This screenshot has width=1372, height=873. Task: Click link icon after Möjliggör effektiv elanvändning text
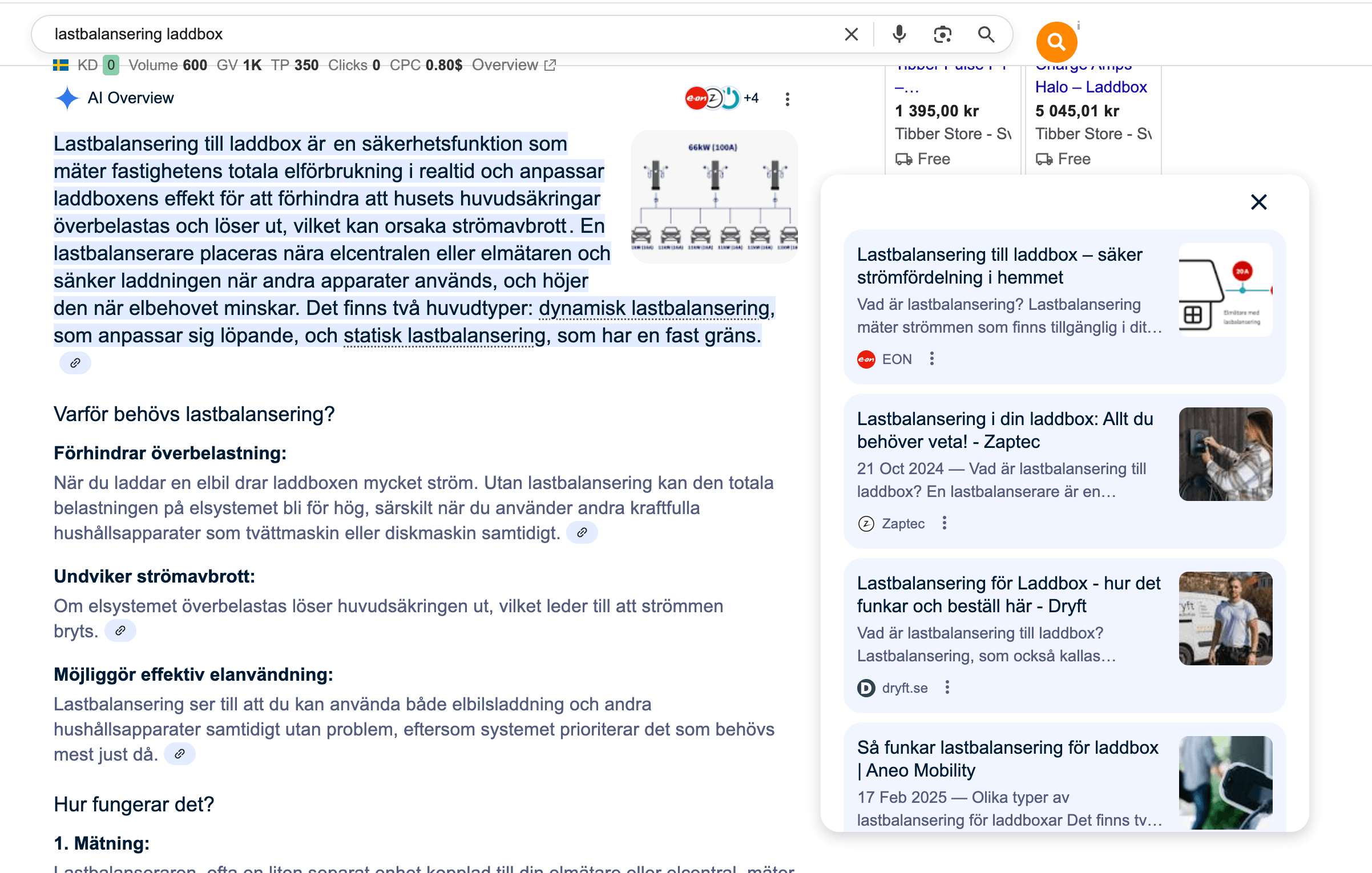(x=180, y=754)
